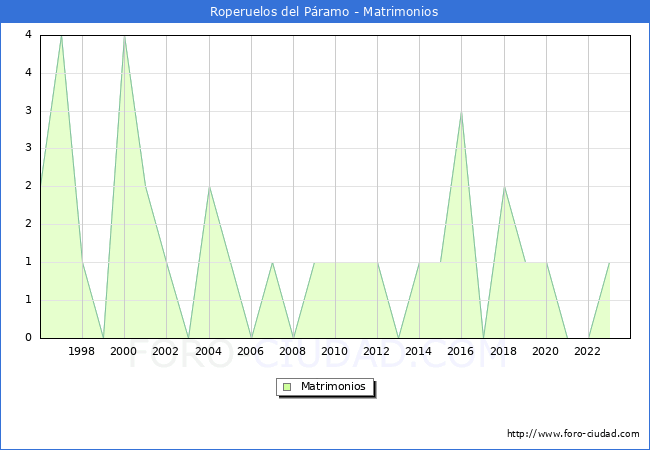Click the 2002 x-axis label
The width and height of the screenshot is (650, 450).
point(165,351)
